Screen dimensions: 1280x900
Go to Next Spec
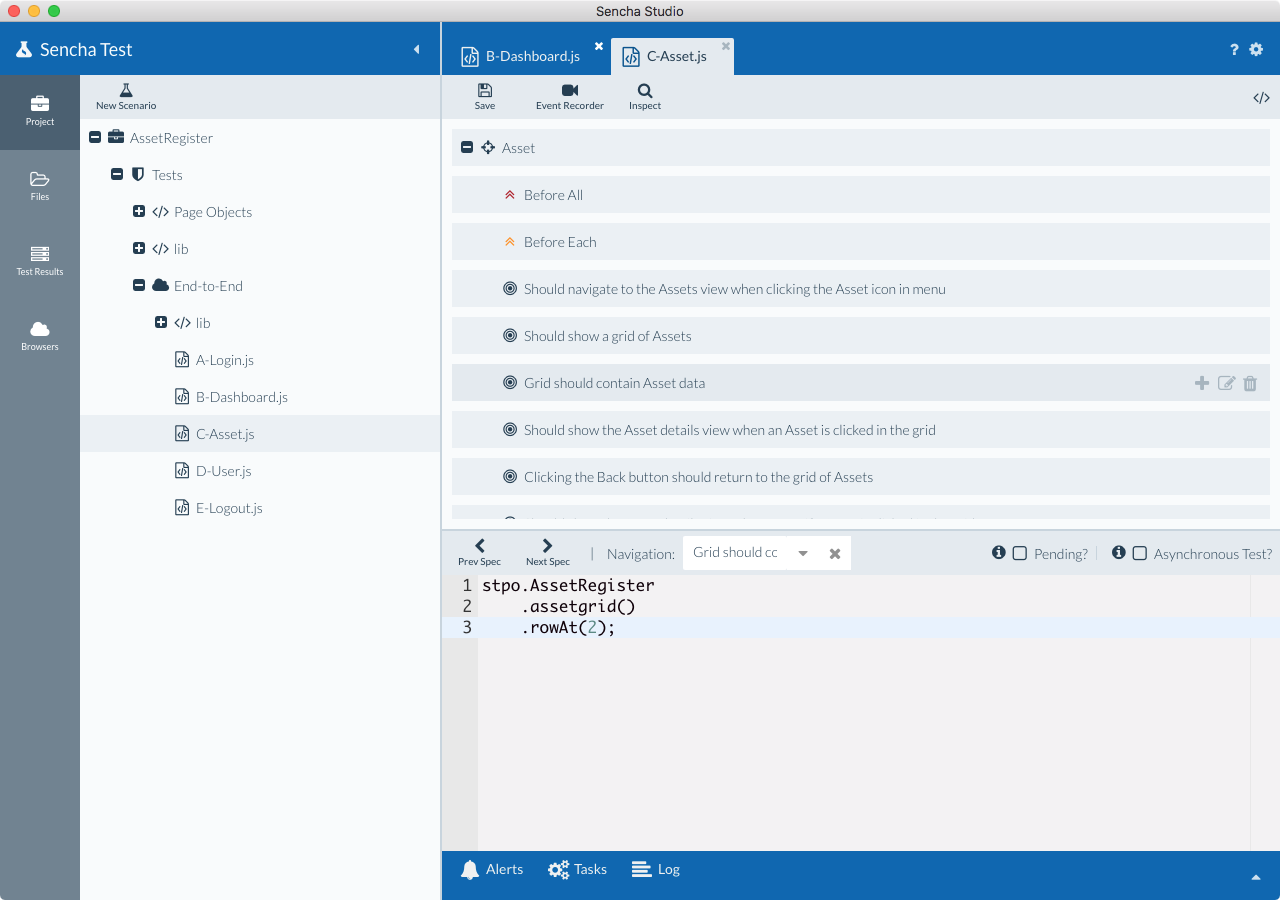546,550
